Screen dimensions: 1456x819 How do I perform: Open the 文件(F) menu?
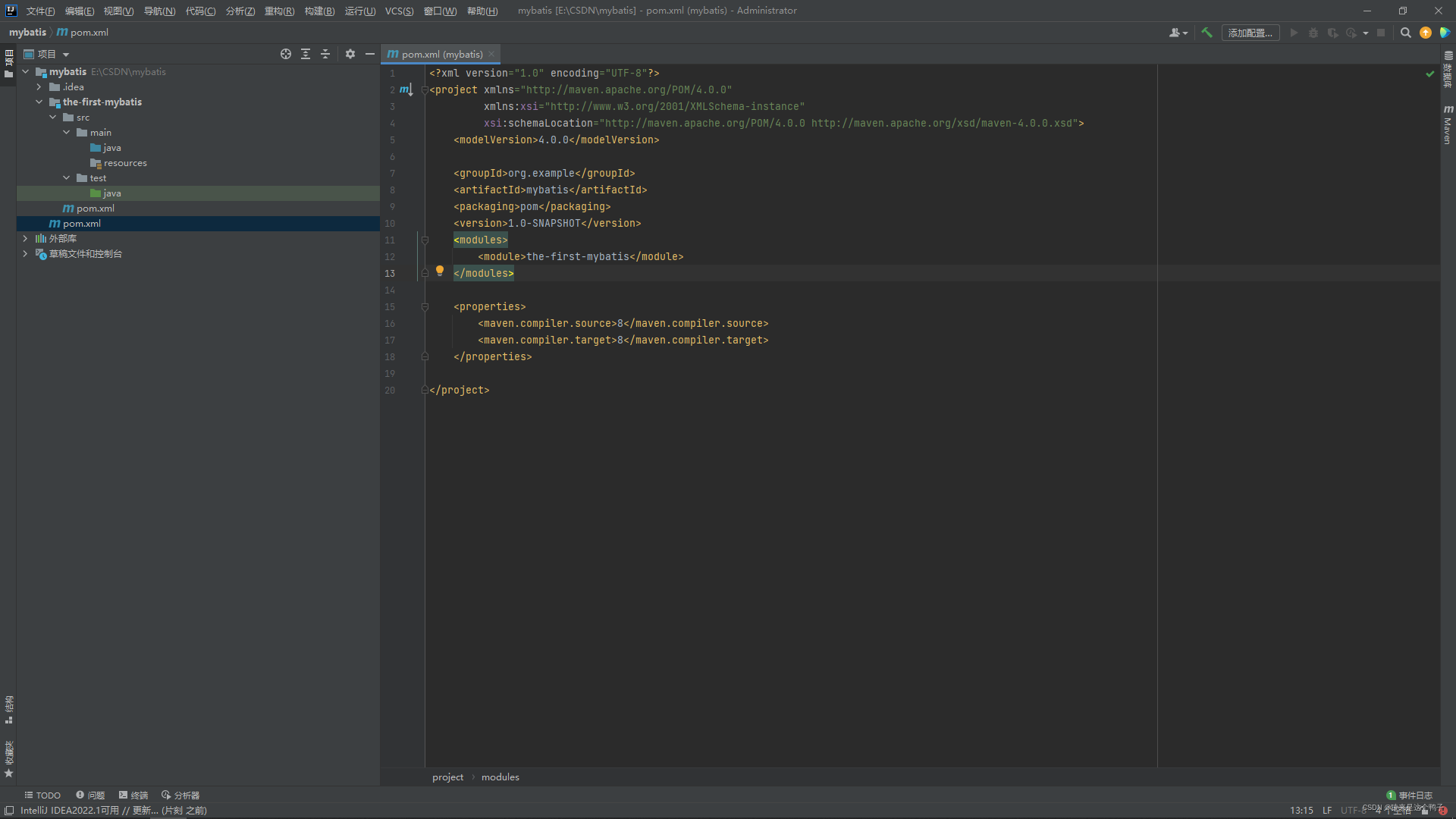click(41, 11)
